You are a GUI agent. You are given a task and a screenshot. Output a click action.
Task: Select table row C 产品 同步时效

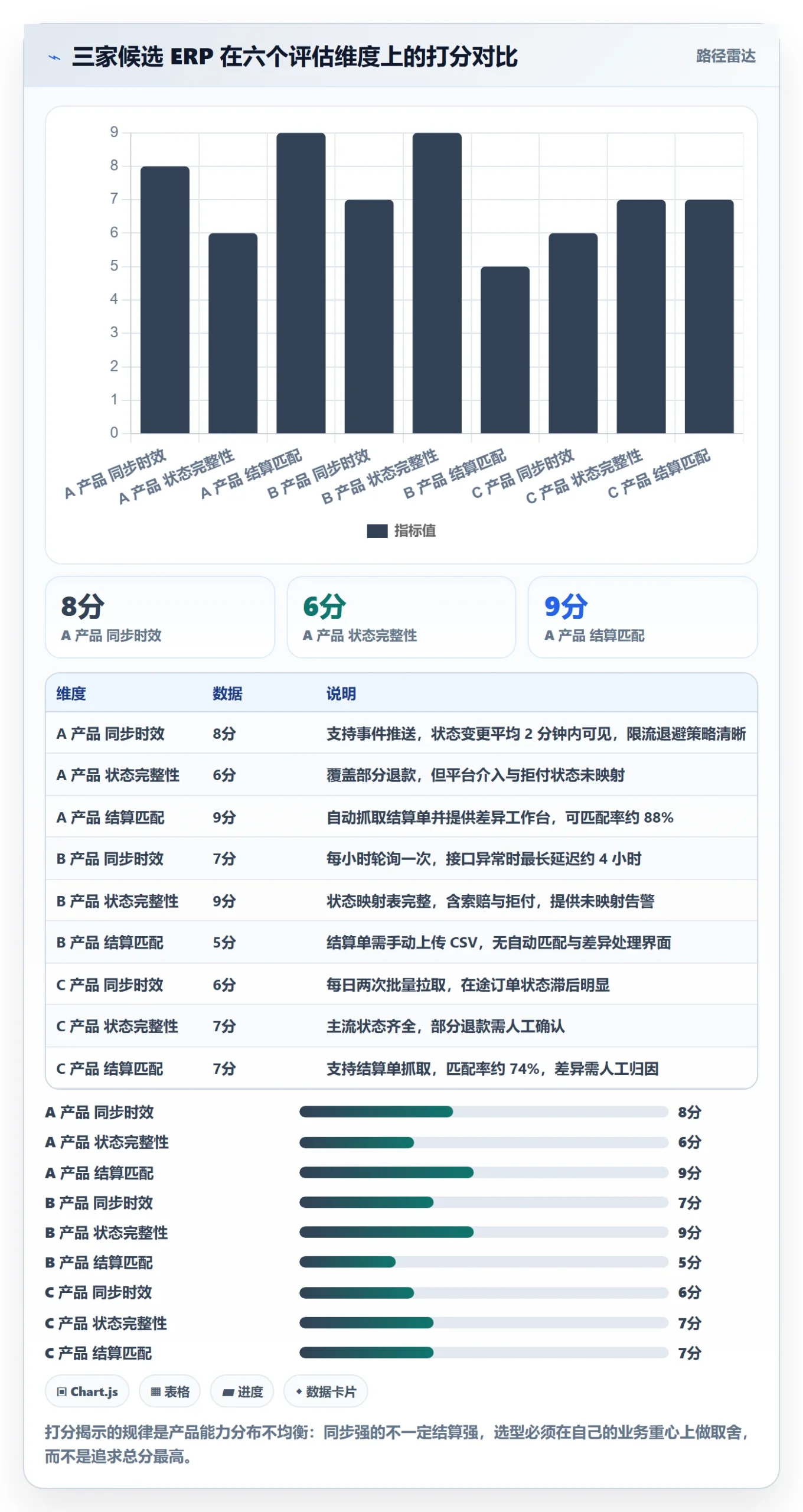401,985
